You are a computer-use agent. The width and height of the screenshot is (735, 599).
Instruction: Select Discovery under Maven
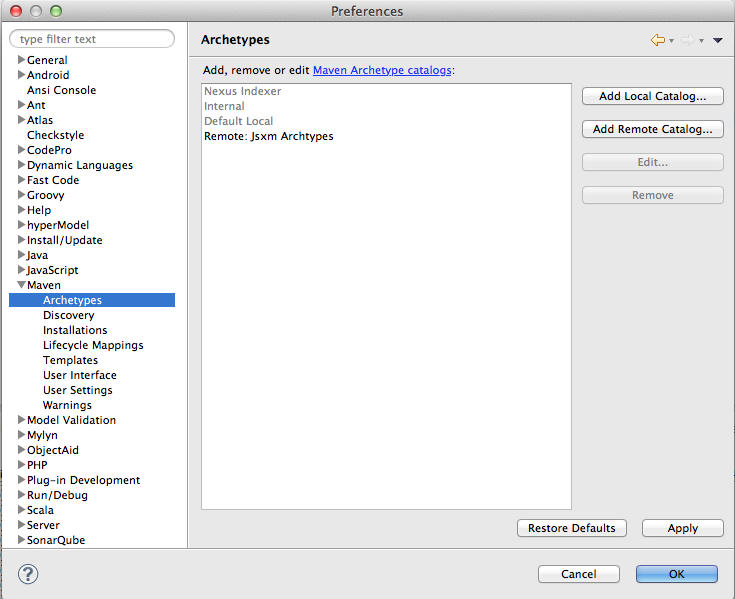[x=68, y=315]
